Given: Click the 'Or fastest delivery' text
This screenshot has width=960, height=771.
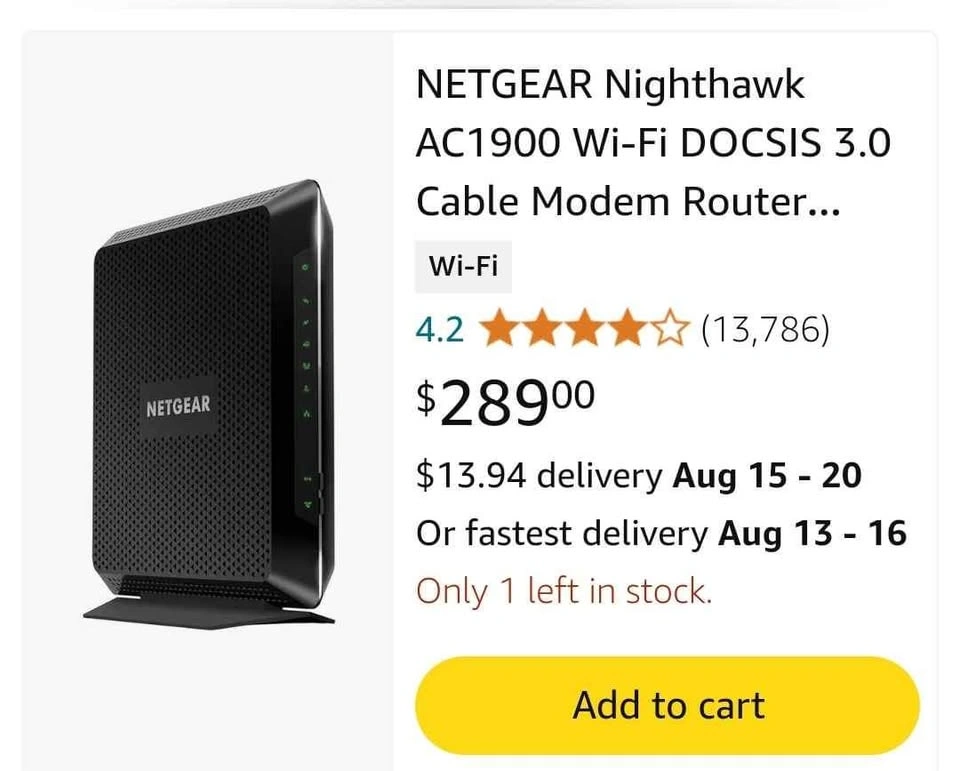Looking at the screenshot, I should coord(561,533).
